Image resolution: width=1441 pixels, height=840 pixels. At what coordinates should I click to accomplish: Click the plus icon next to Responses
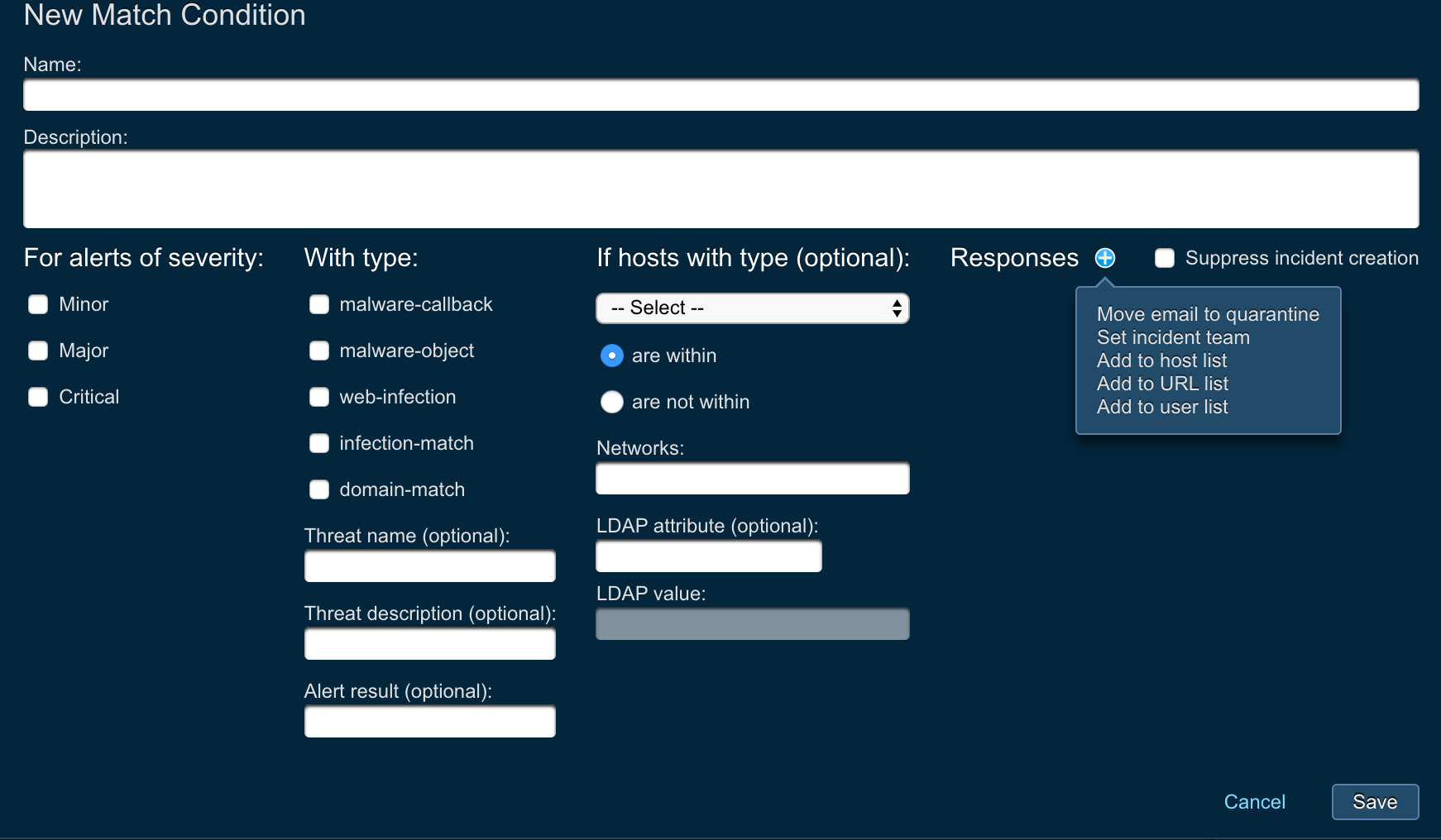pyautogui.click(x=1104, y=258)
